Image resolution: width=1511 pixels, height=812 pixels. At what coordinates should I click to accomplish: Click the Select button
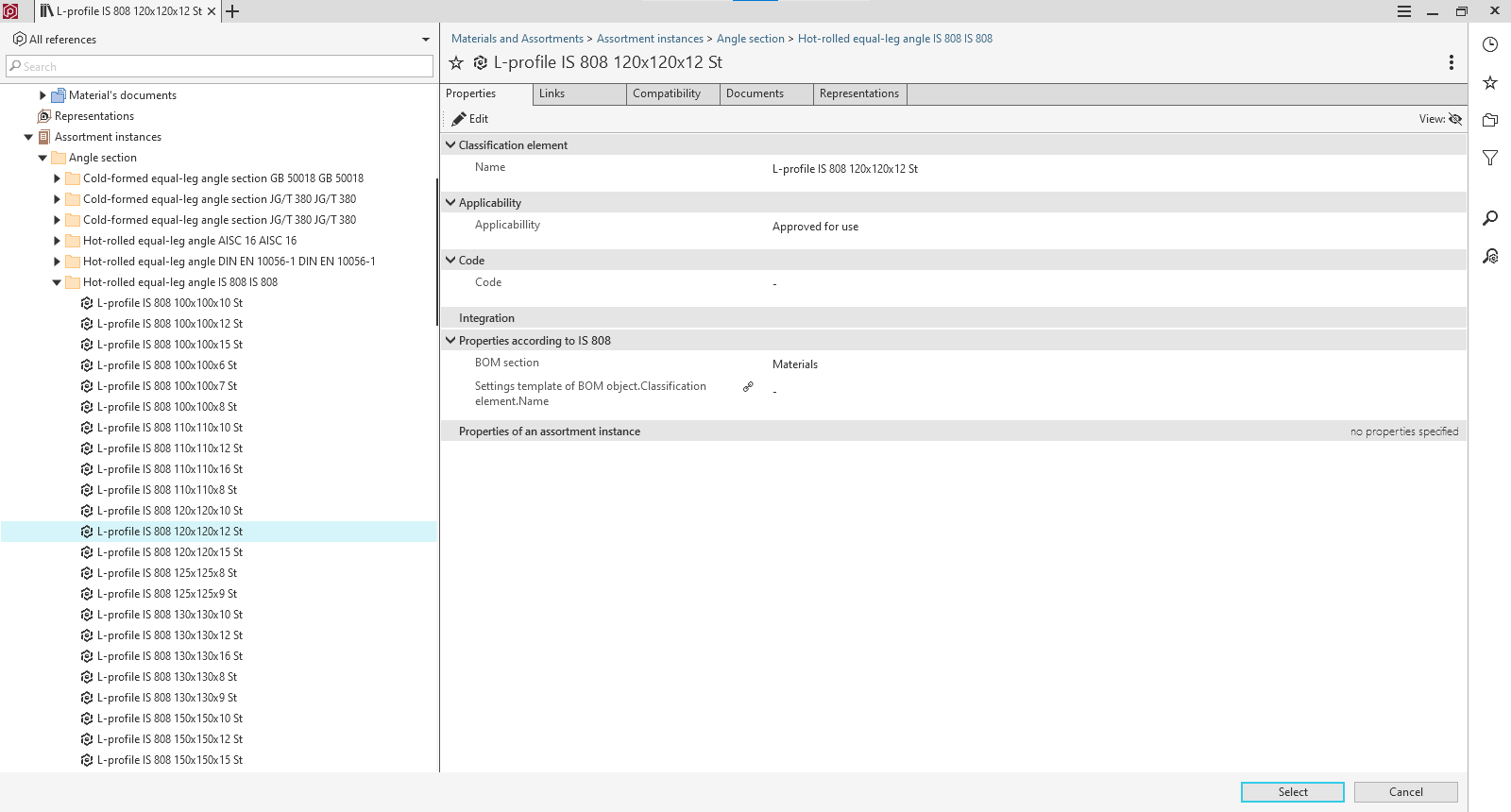(x=1292, y=792)
